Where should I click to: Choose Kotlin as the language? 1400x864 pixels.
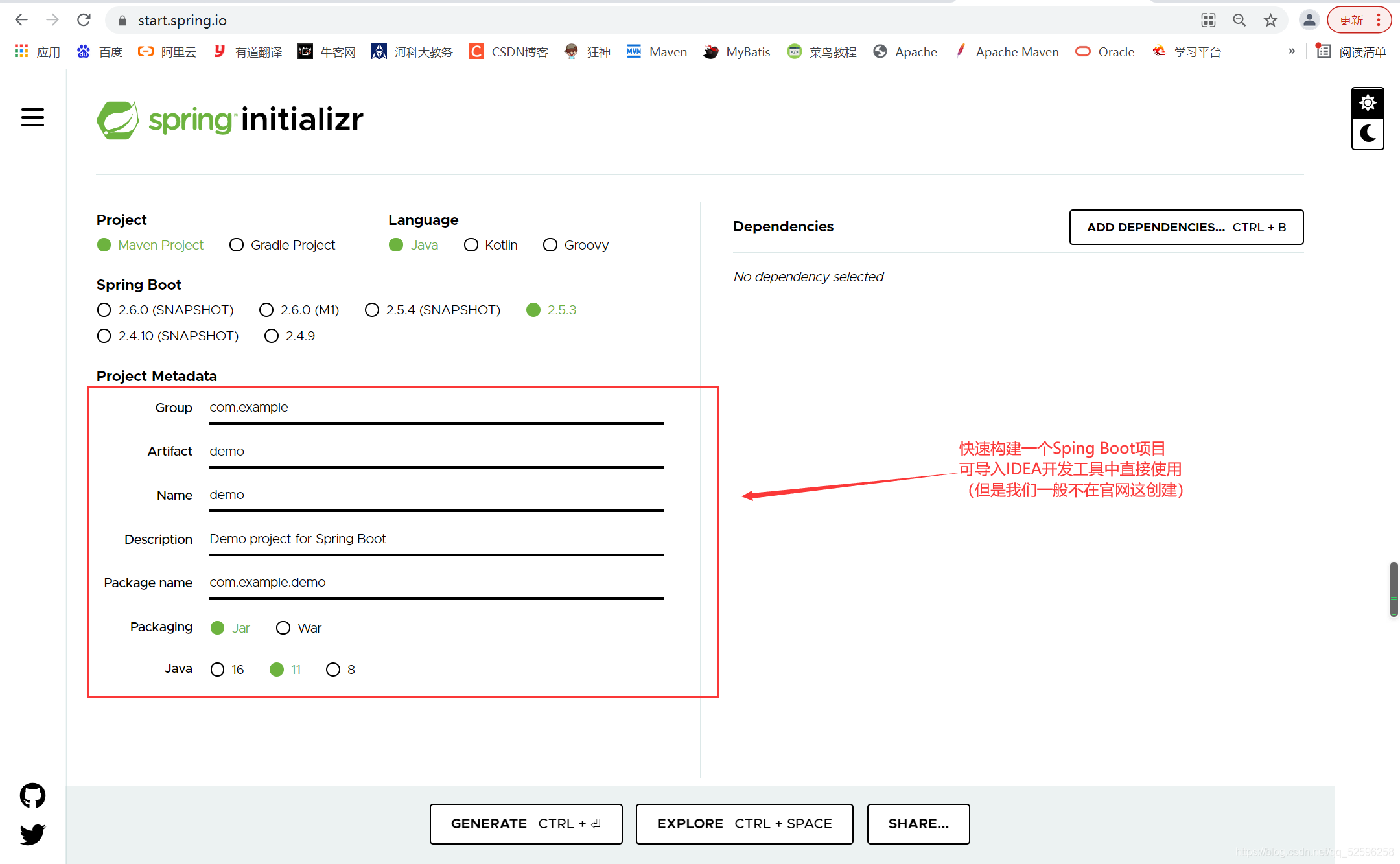coord(471,245)
